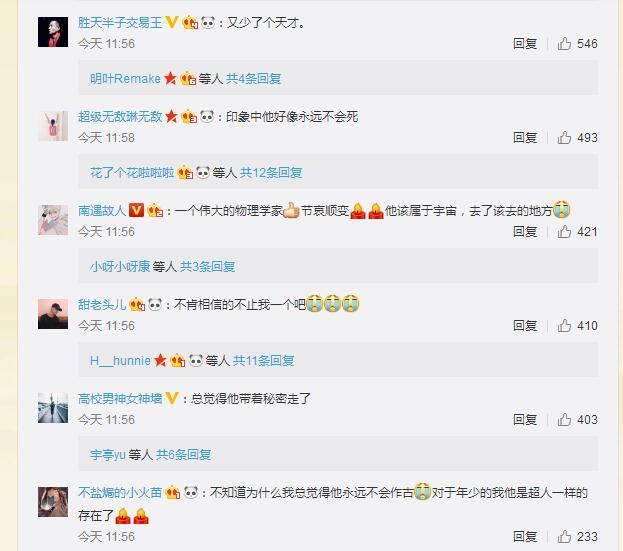Click thumbs-up icon beside 233
The image size is (623, 551).
[564, 537]
